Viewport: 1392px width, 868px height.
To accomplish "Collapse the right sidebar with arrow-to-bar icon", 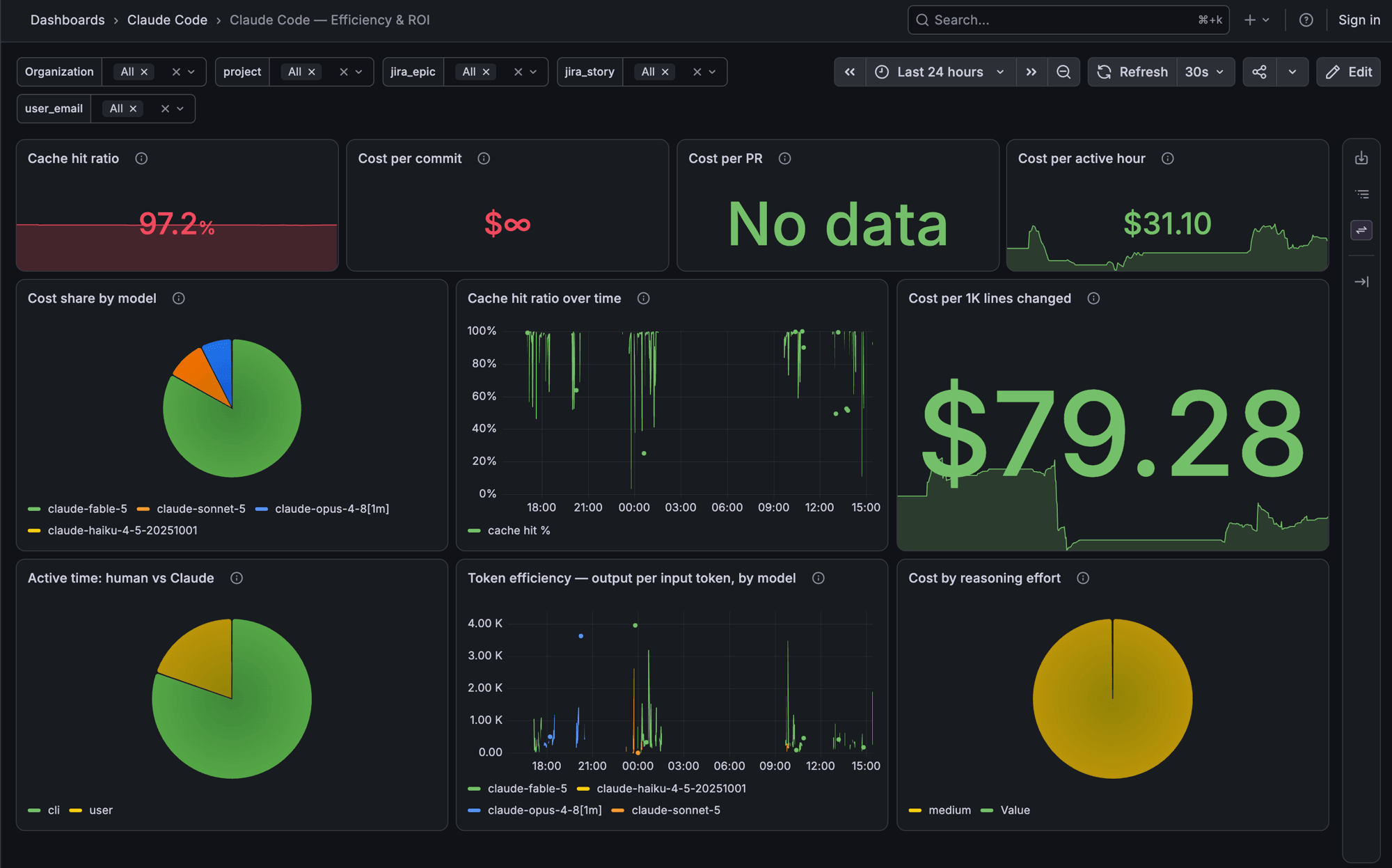I will [1361, 282].
